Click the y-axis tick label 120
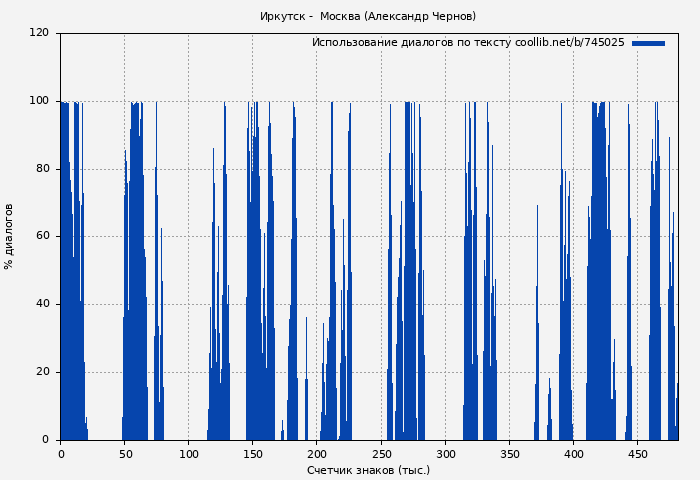The width and height of the screenshot is (700, 480). [x=39, y=33]
